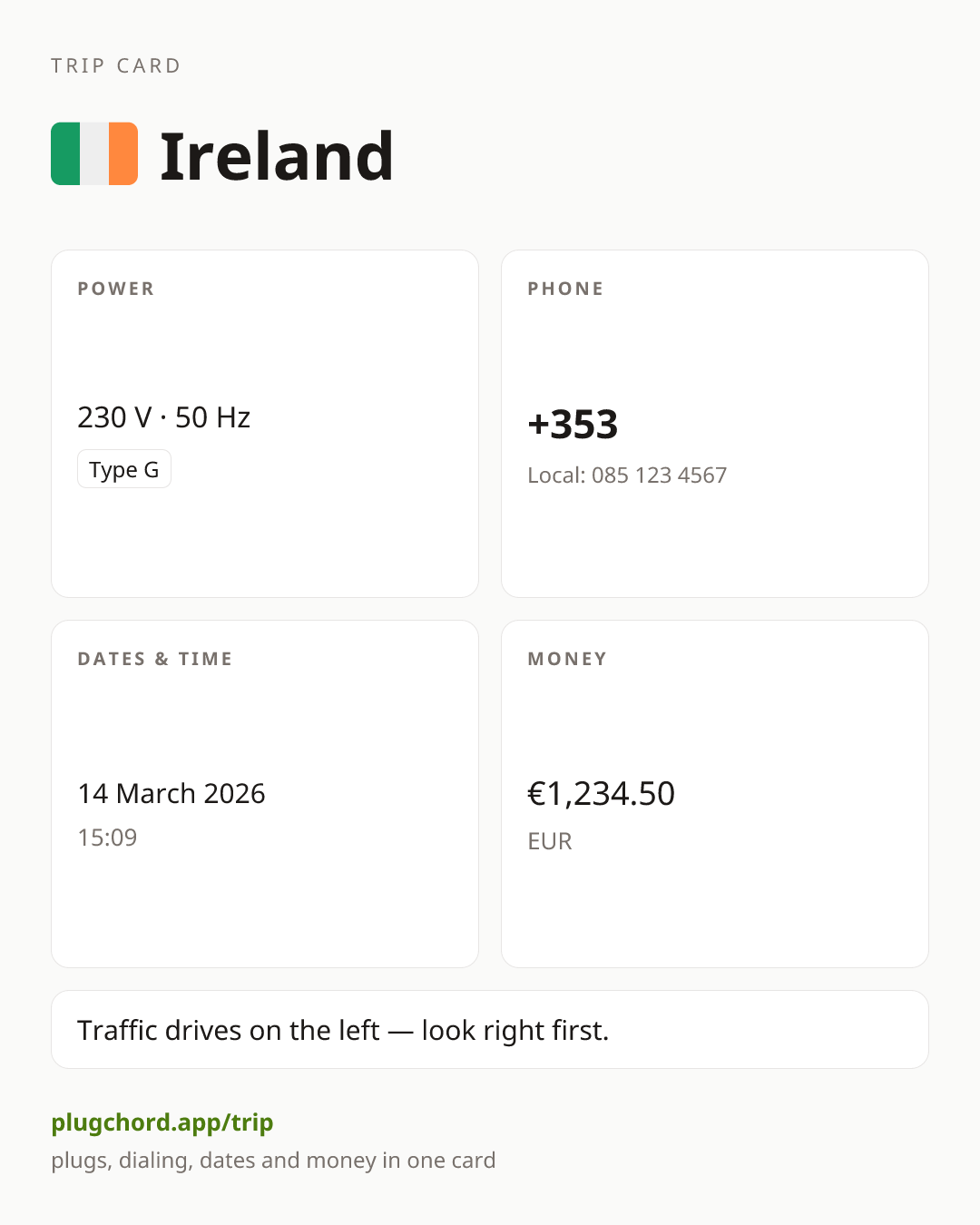This screenshot has height=1225, width=980.
Task: Click the traffic drives on the left note
Action: coord(343,1030)
